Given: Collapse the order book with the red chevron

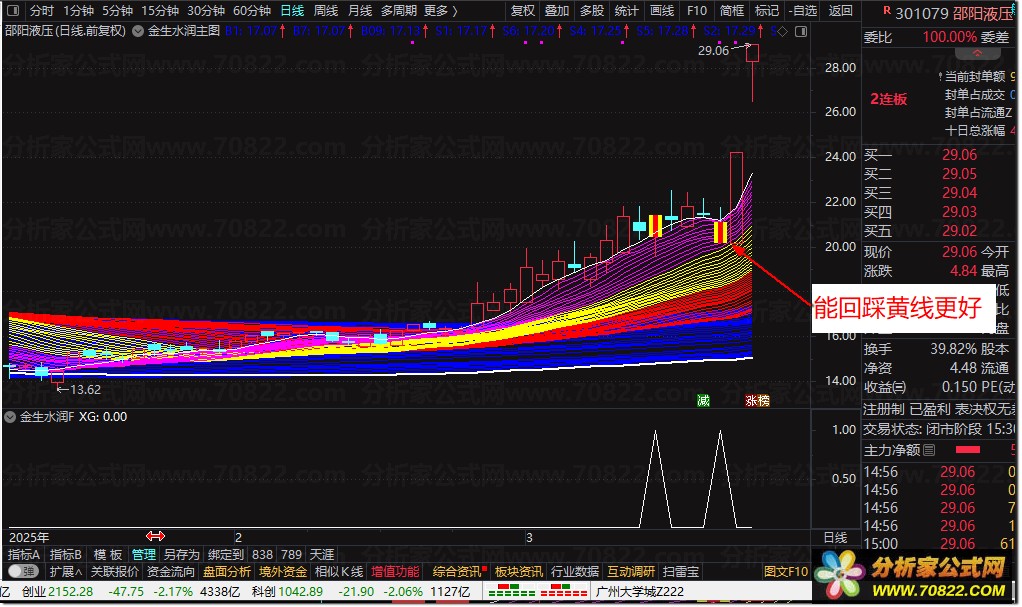Looking at the screenshot, I should pyautogui.click(x=976, y=53).
